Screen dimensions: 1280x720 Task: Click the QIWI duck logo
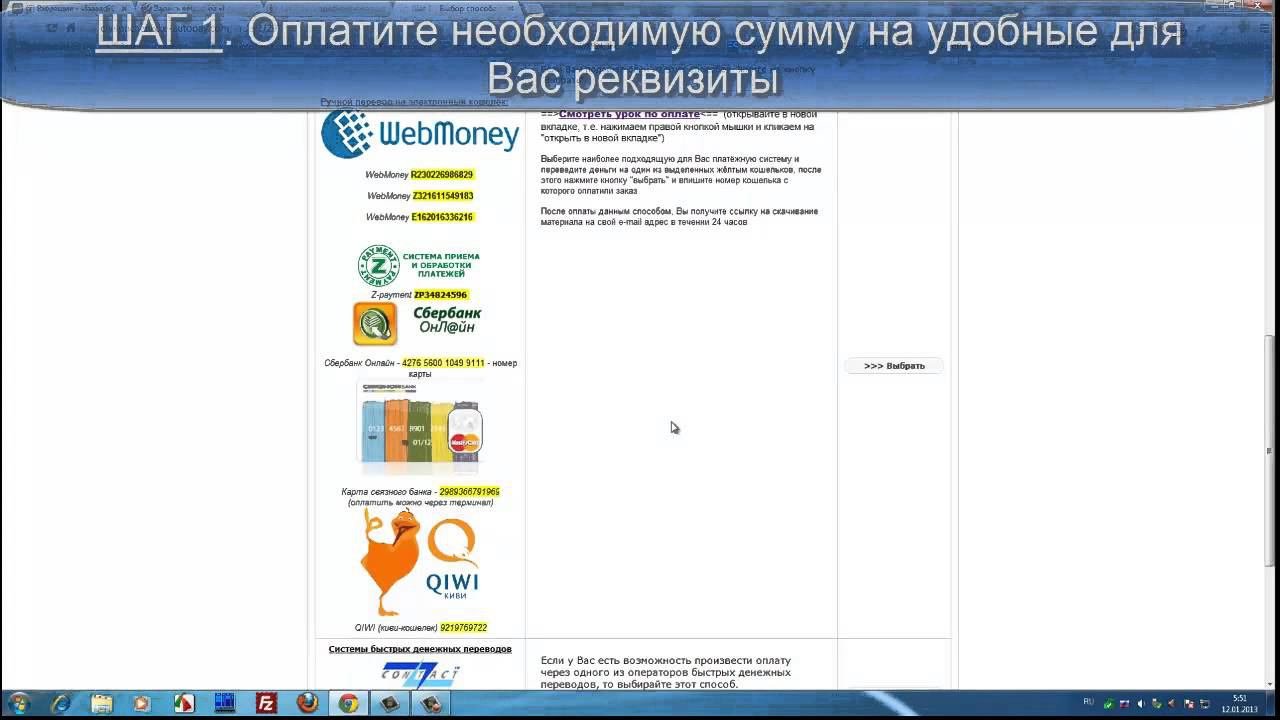click(420, 561)
